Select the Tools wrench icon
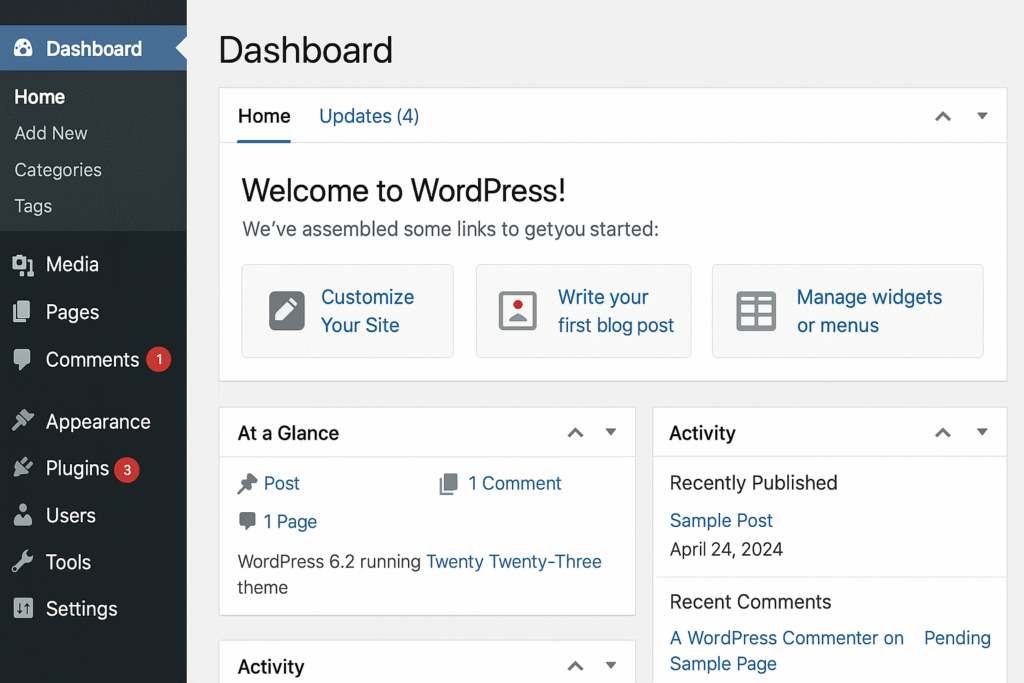 (22, 562)
